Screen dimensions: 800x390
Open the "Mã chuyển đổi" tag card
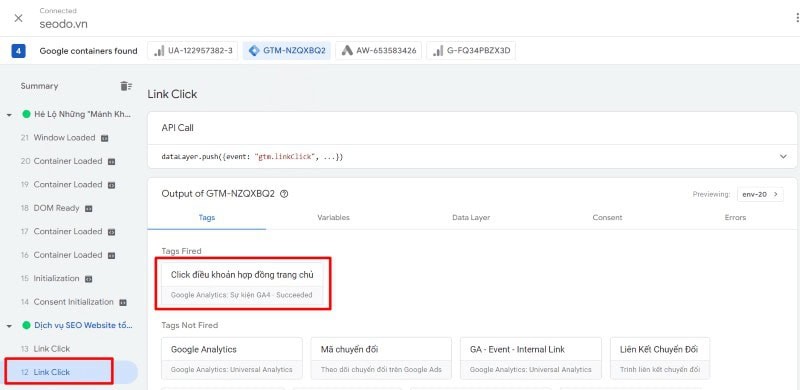(x=381, y=358)
